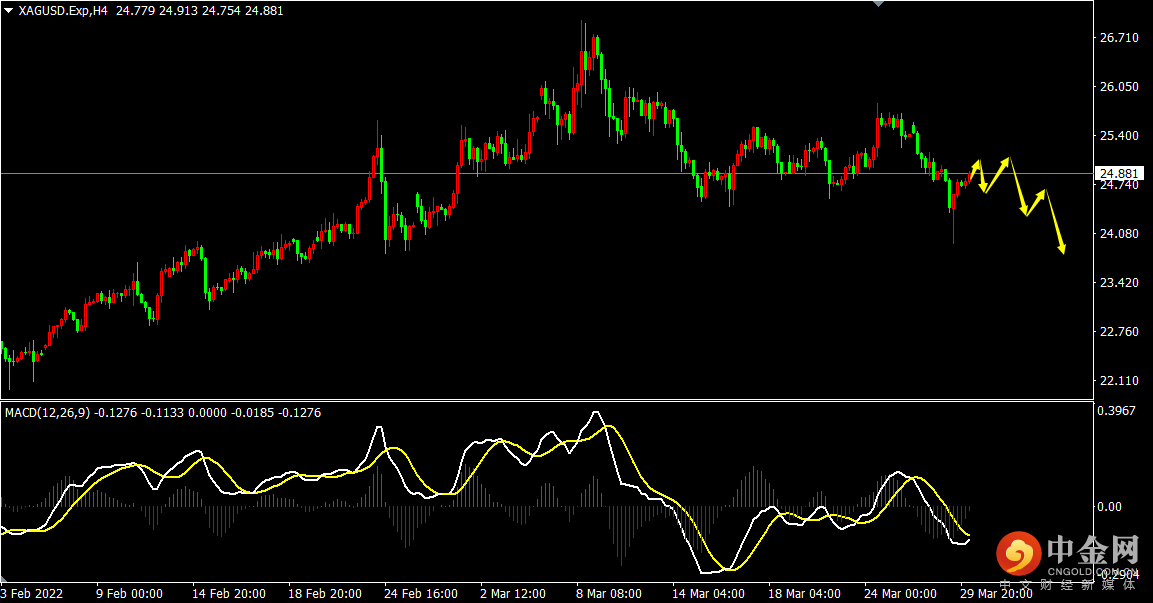1153x603 pixels.
Task: Open the chart dropdown triangle beside XAGUSD.Exp,H4
Action: pyautogui.click(x=8, y=11)
